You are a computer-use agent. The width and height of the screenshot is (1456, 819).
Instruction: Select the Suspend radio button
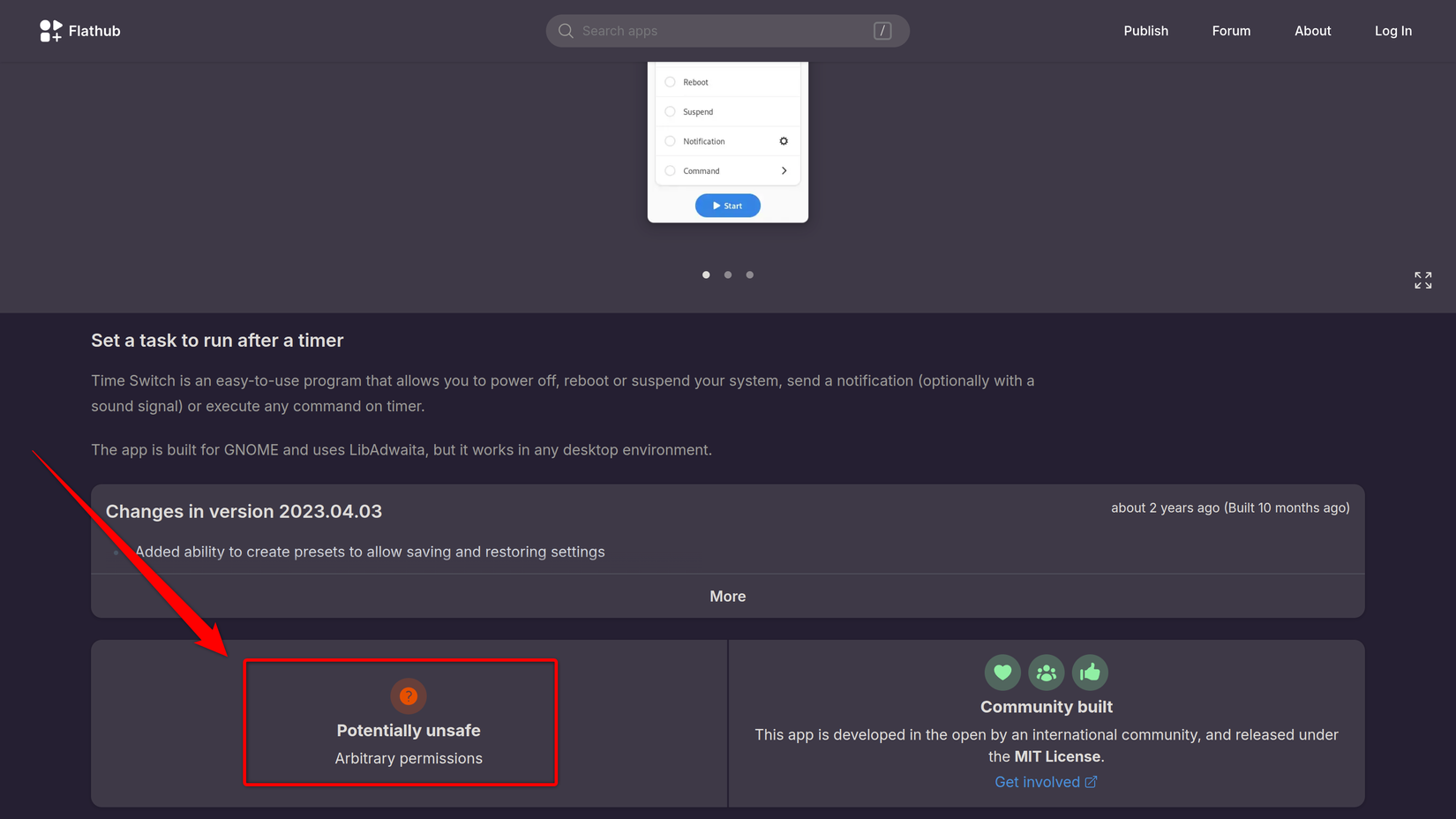[671, 111]
